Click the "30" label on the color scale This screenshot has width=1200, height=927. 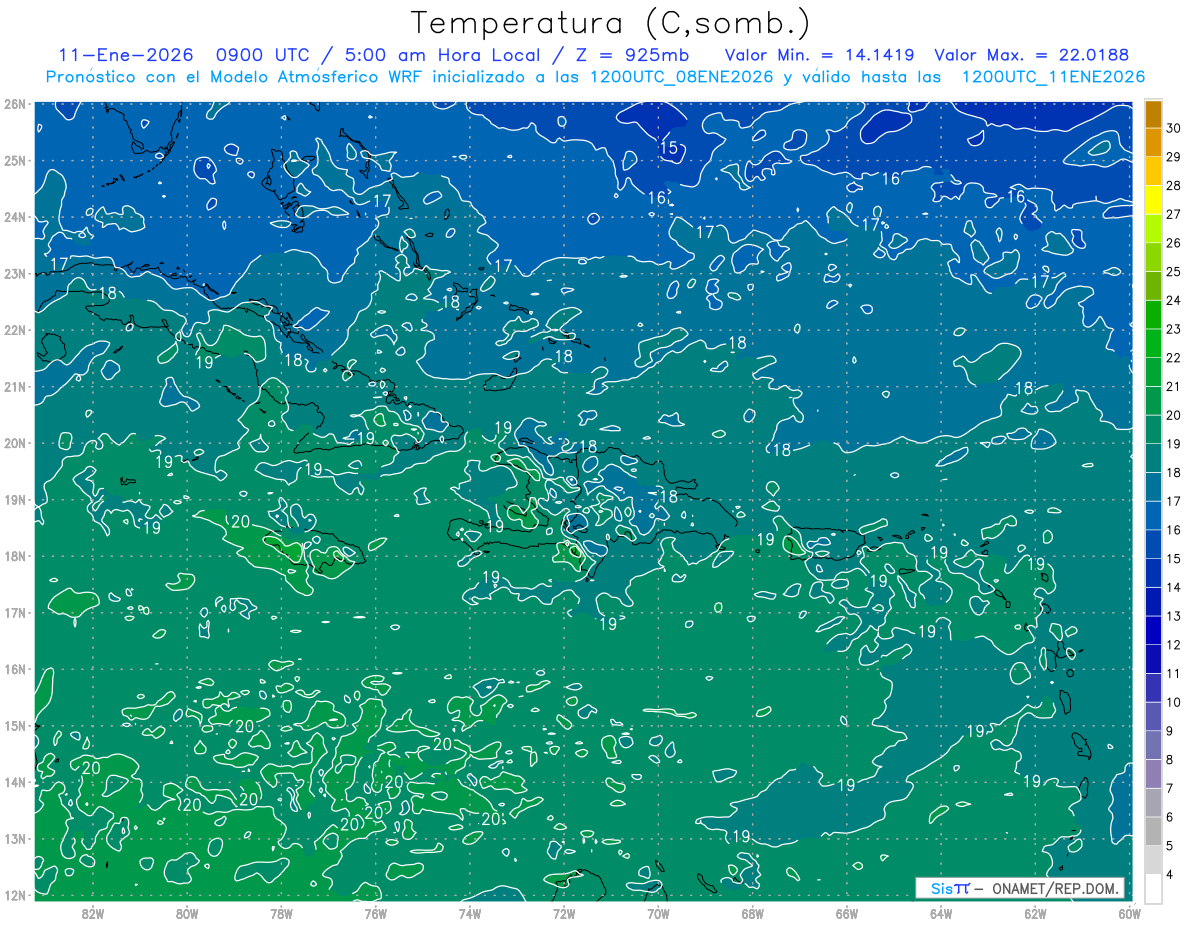click(1174, 127)
